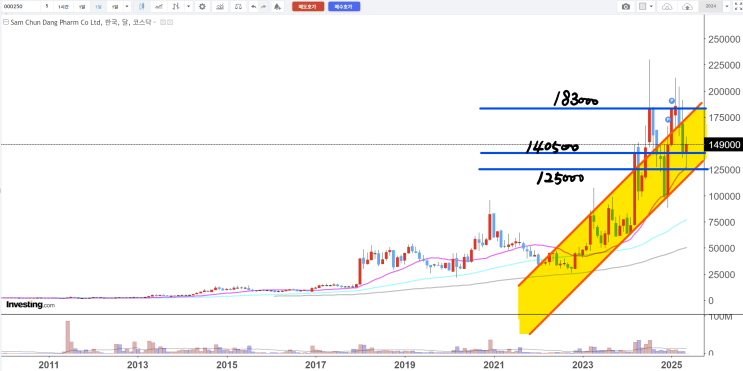Click the blue buy order button
This screenshot has height=371, width=743.
pos(344,7)
